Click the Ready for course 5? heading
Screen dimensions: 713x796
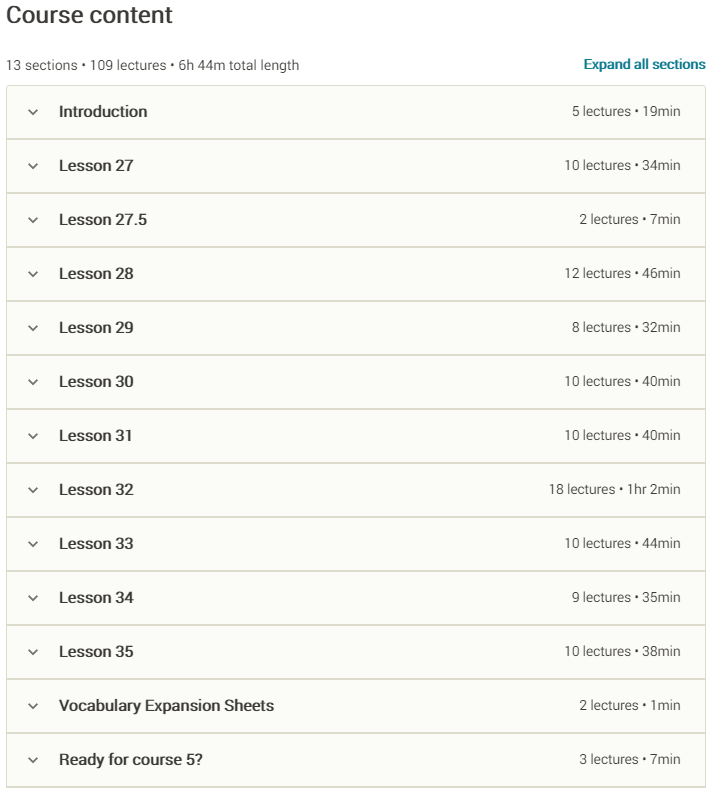[130, 760]
